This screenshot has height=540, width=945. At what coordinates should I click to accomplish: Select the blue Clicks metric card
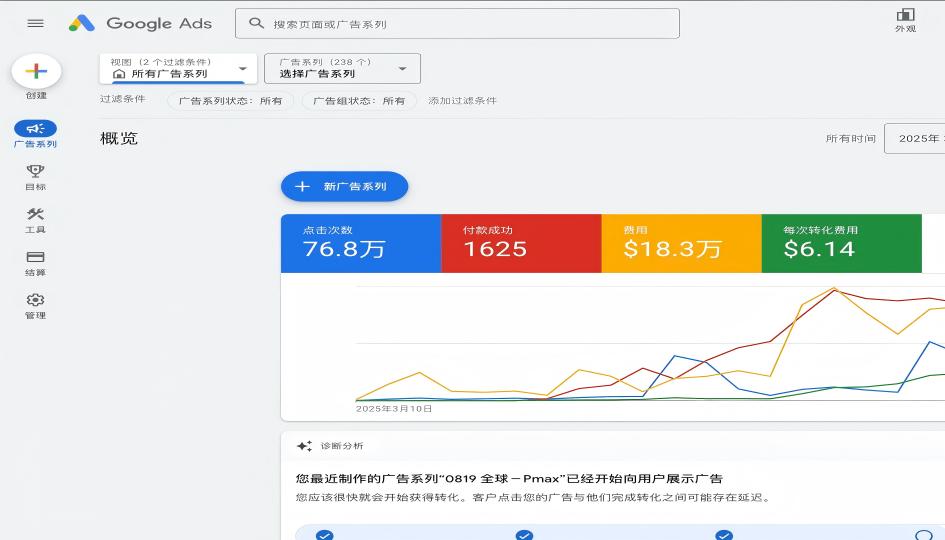click(x=360, y=243)
